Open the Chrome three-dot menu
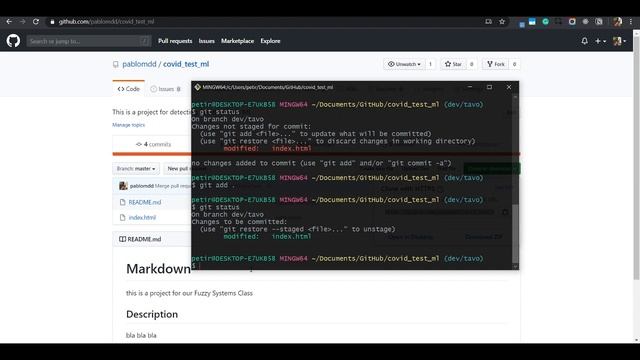 pyautogui.click(x=631, y=22)
